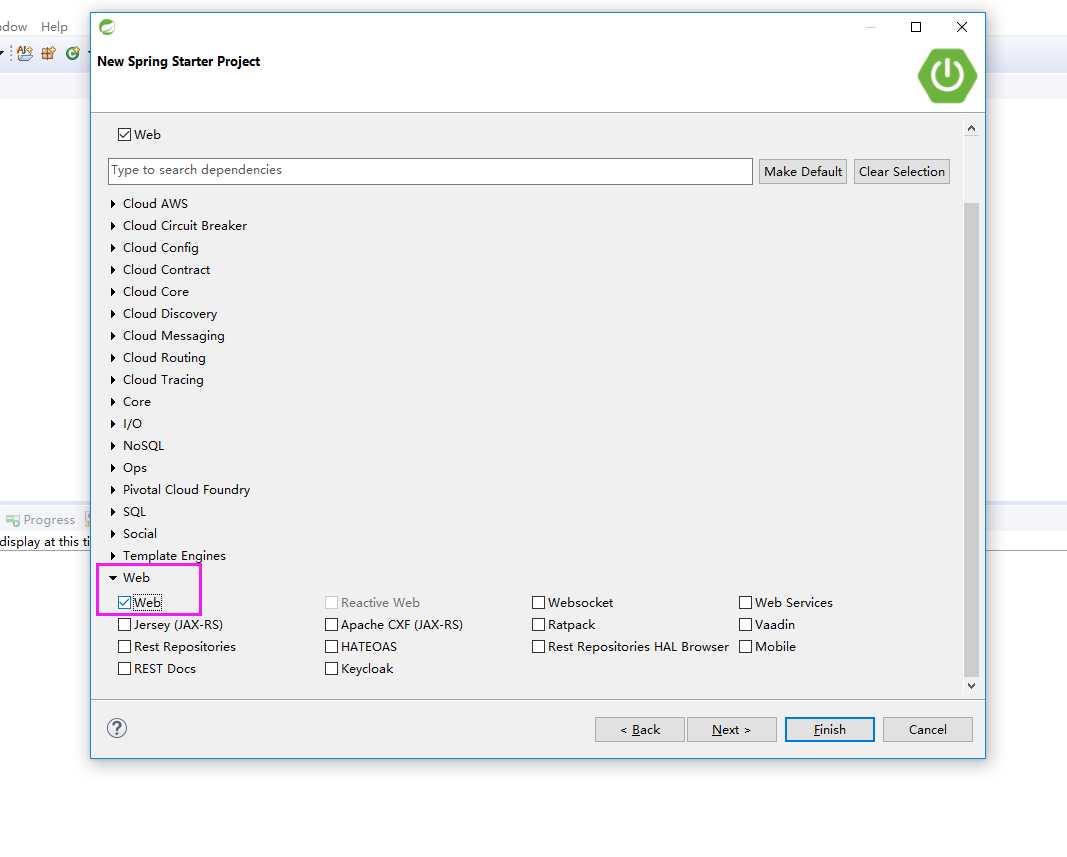Expand Cloud Circuit Breaker

tap(113, 225)
